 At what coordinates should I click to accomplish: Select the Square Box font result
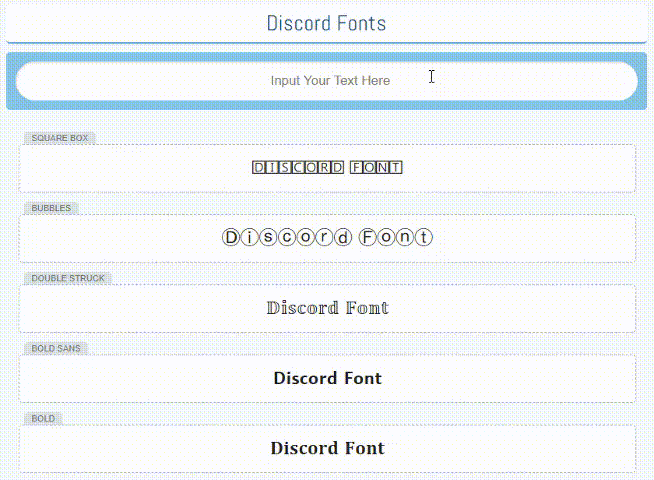[x=327, y=168]
